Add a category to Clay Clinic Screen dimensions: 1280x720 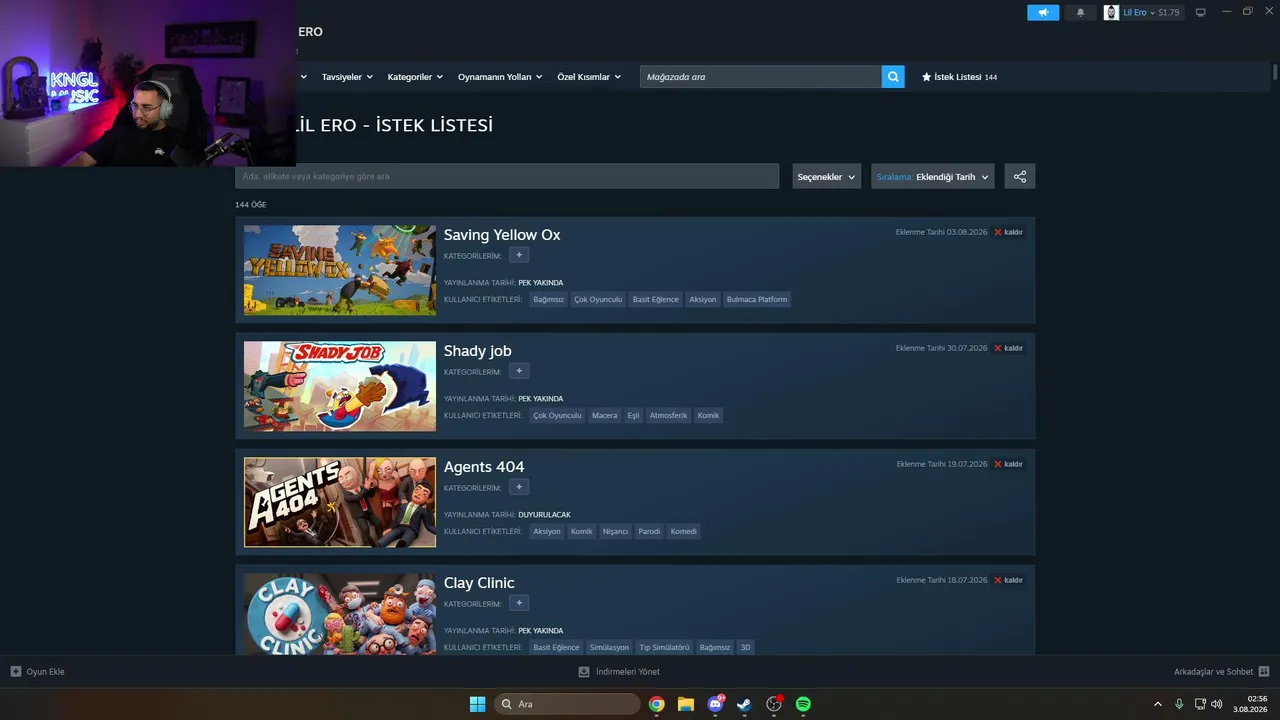point(519,603)
